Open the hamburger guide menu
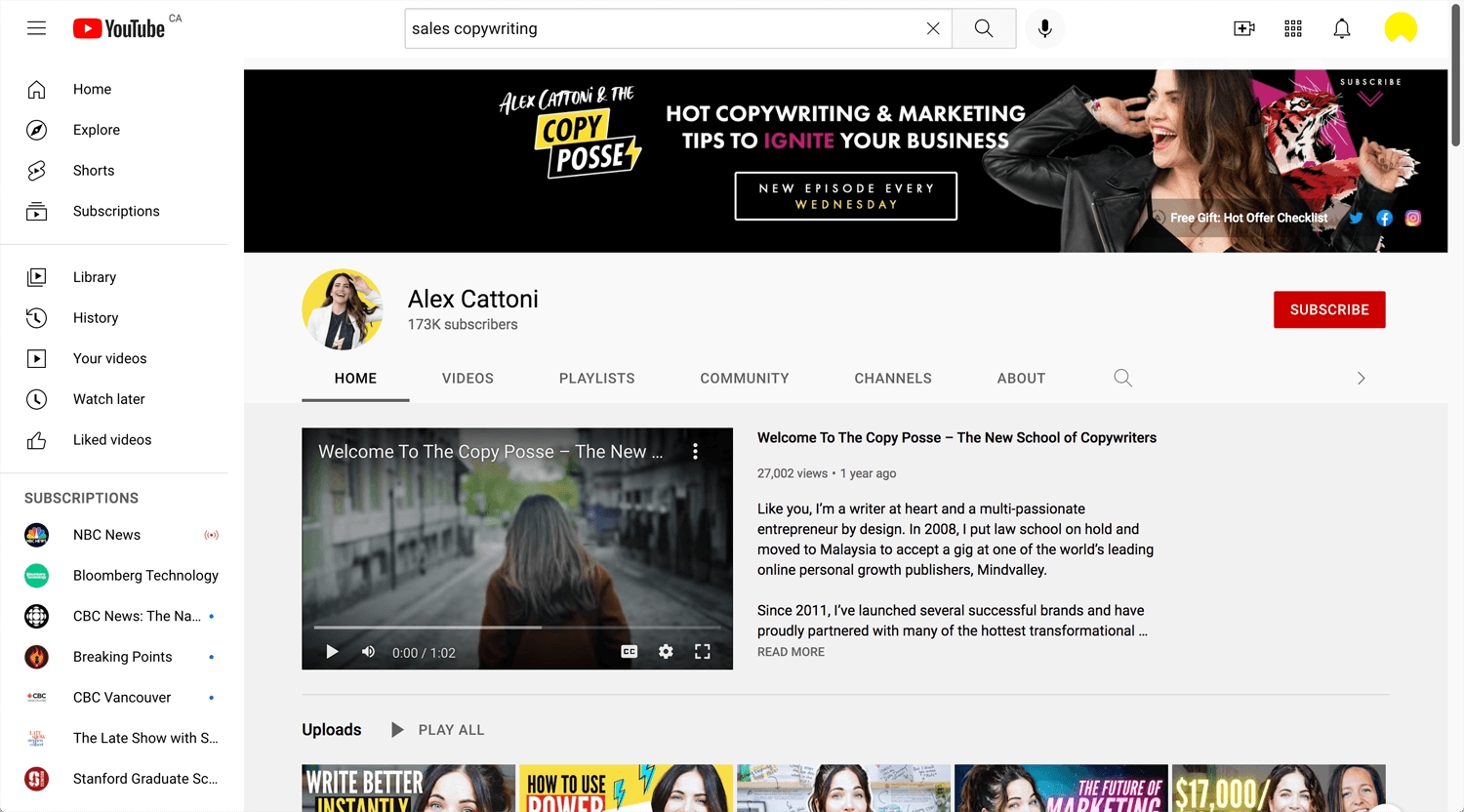 pyautogui.click(x=36, y=28)
